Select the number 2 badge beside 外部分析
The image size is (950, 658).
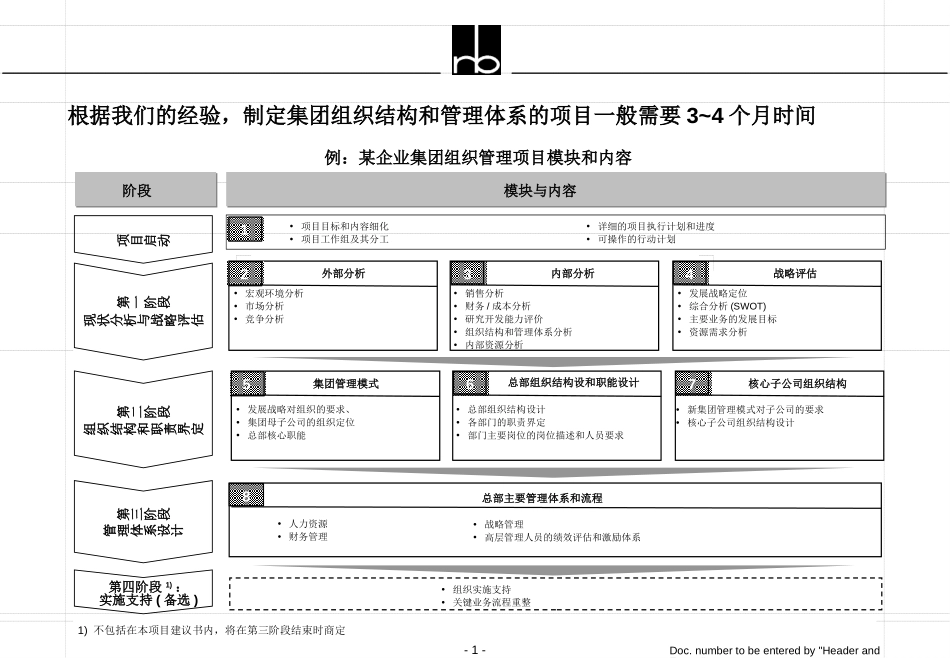pos(245,274)
